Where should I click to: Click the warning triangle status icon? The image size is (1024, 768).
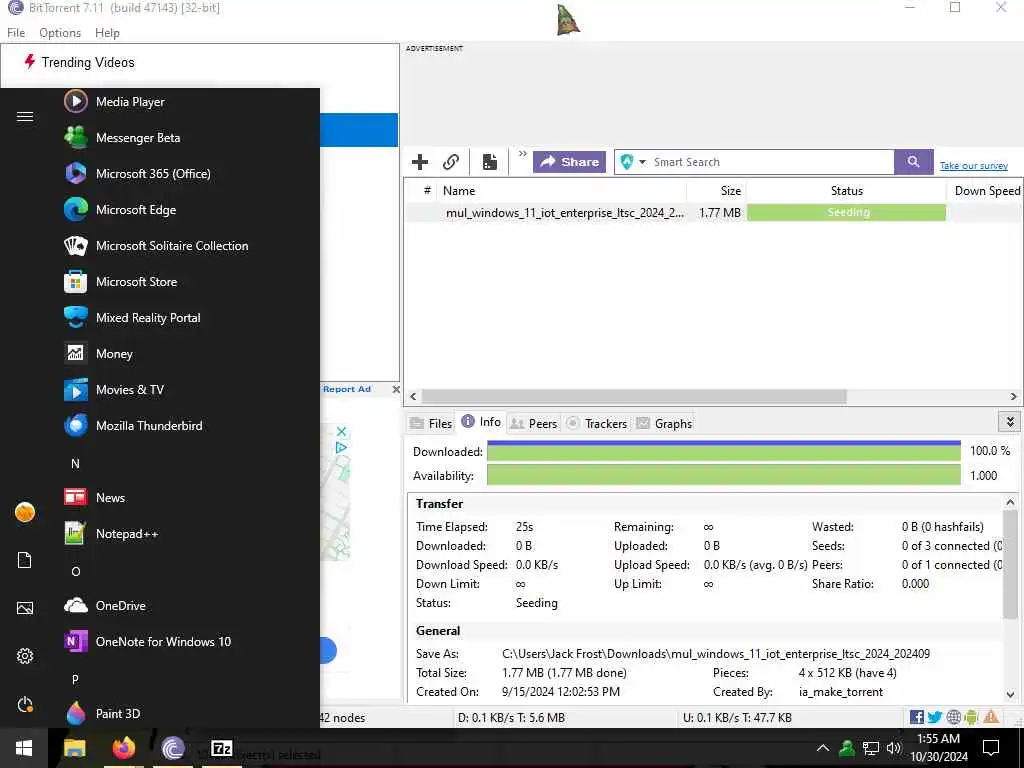(991, 717)
